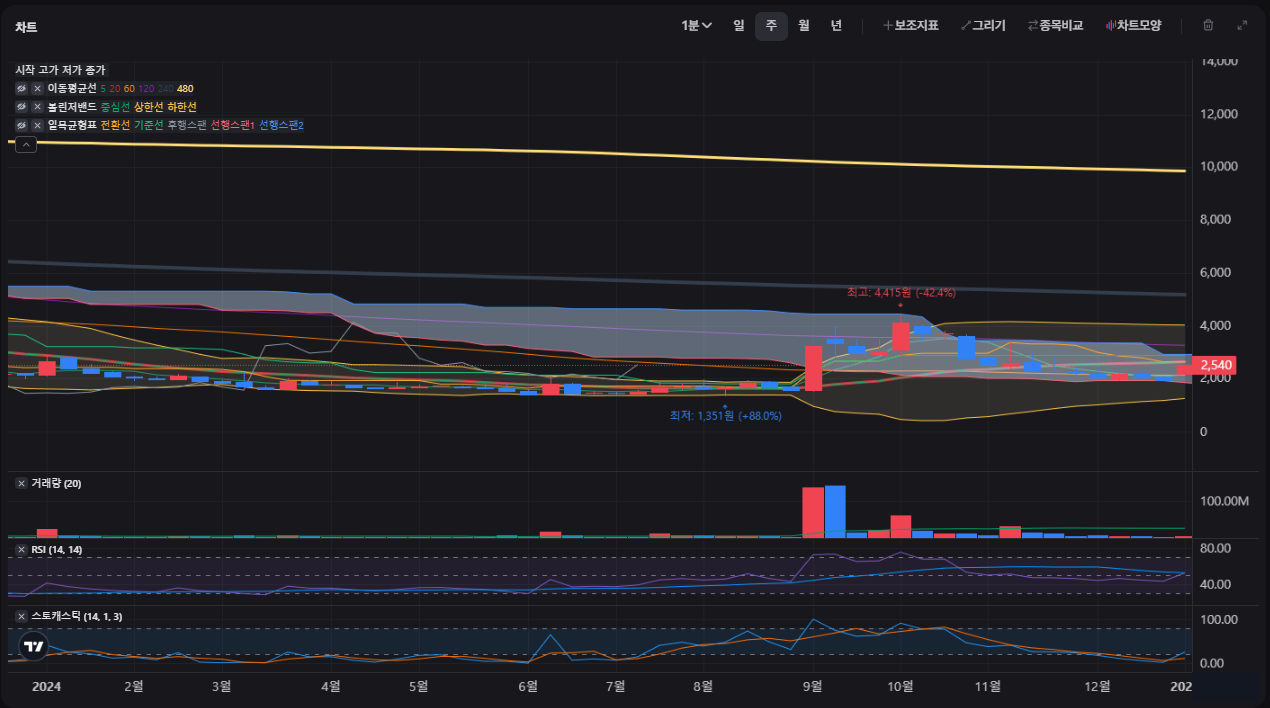Click the current price tag 2,540

tap(1216, 365)
